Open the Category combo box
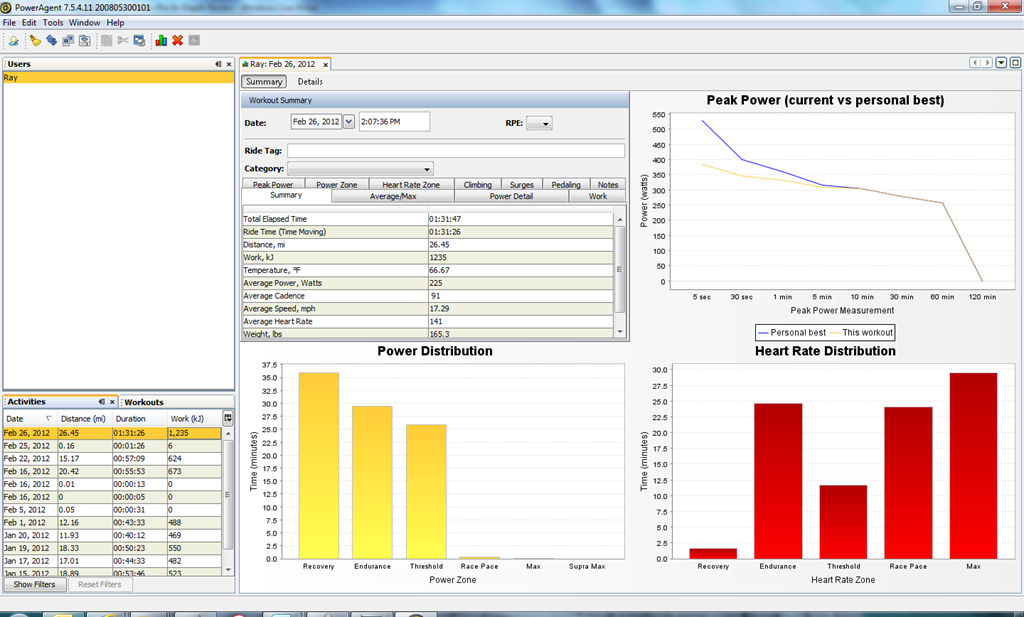 360,168
